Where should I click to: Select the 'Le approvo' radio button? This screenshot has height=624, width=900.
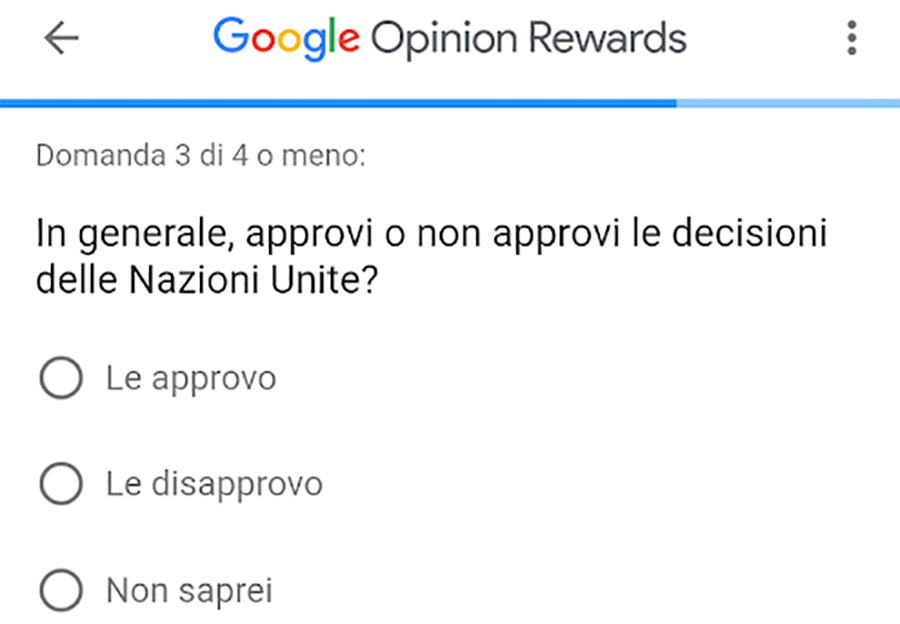point(61,378)
